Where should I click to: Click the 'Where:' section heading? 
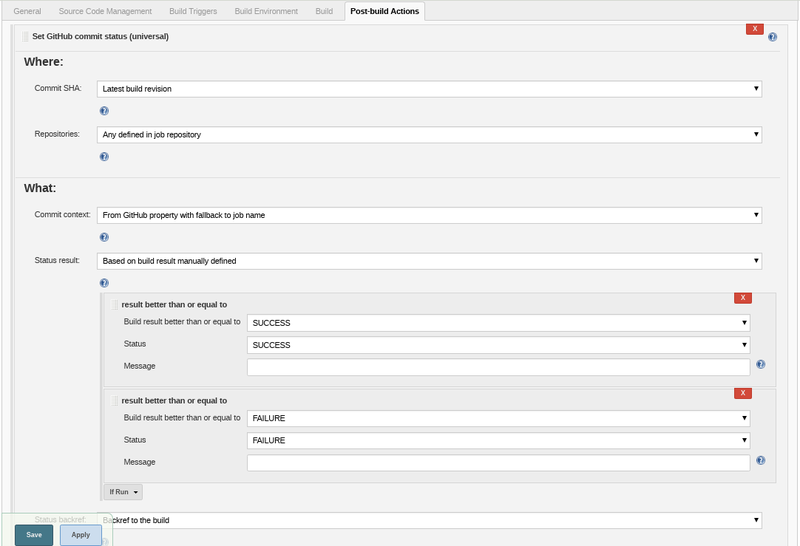coord(43,62)
